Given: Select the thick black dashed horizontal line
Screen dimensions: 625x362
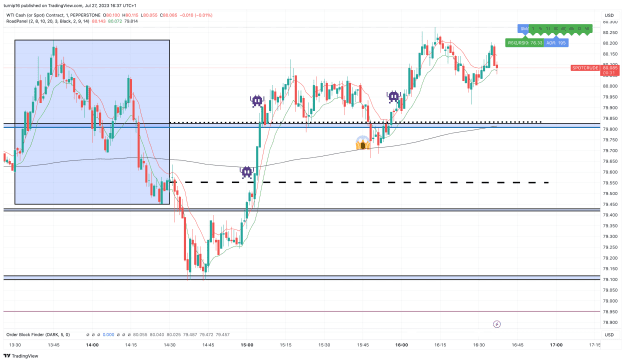Looking at the screenshot, I should 359,182.
